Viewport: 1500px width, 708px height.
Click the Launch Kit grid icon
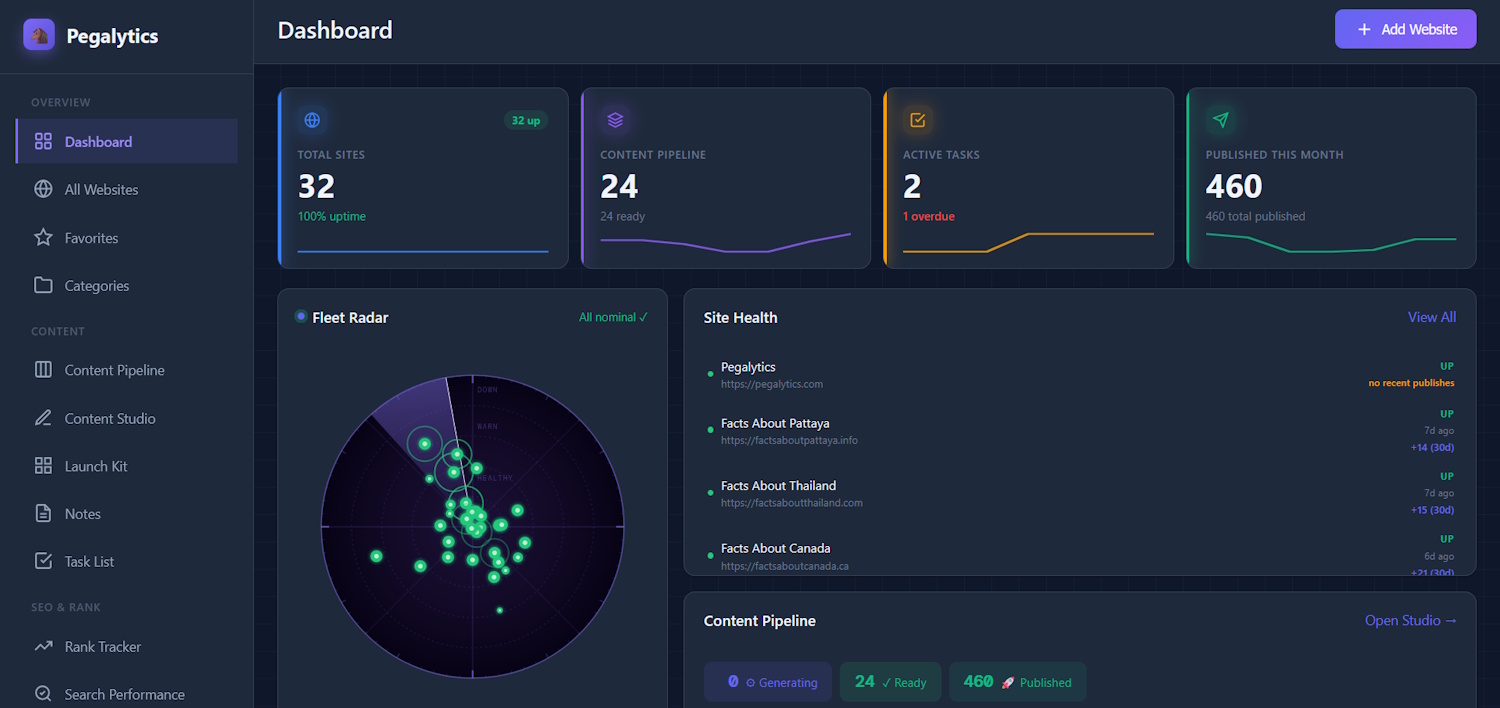point(43,466)
